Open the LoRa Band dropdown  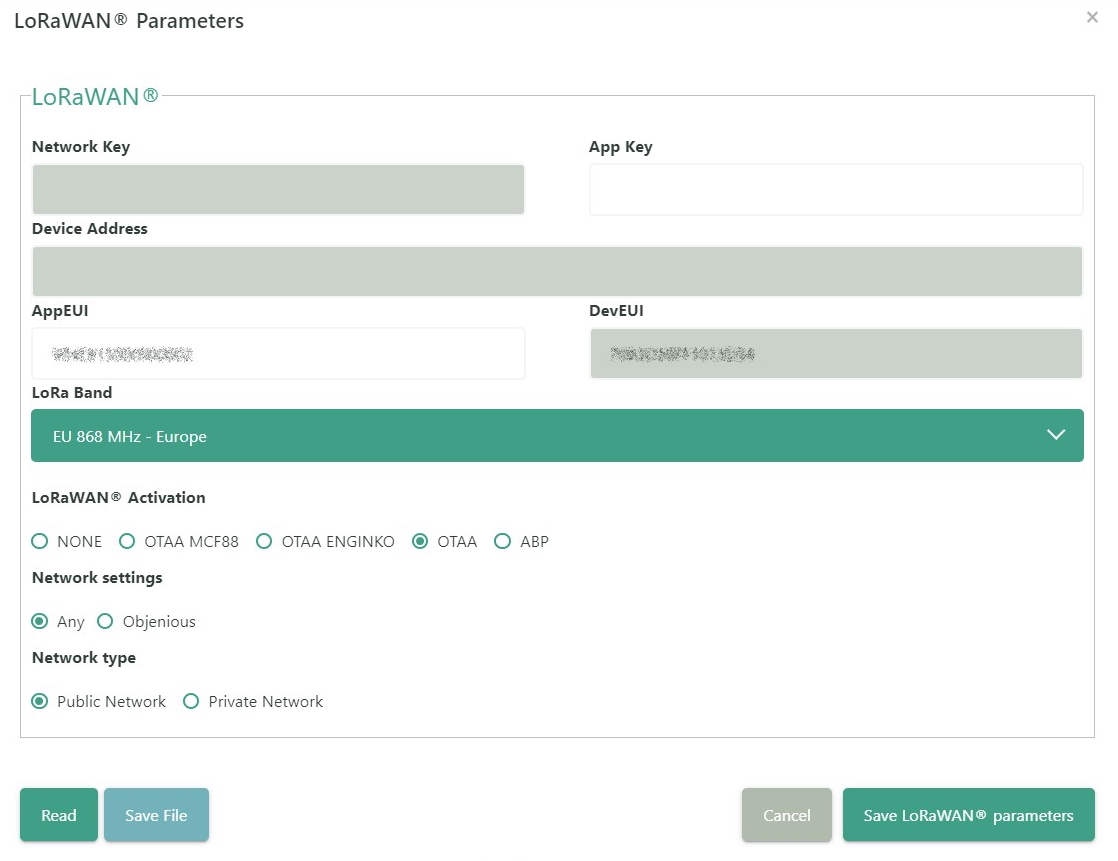point(557,436)
